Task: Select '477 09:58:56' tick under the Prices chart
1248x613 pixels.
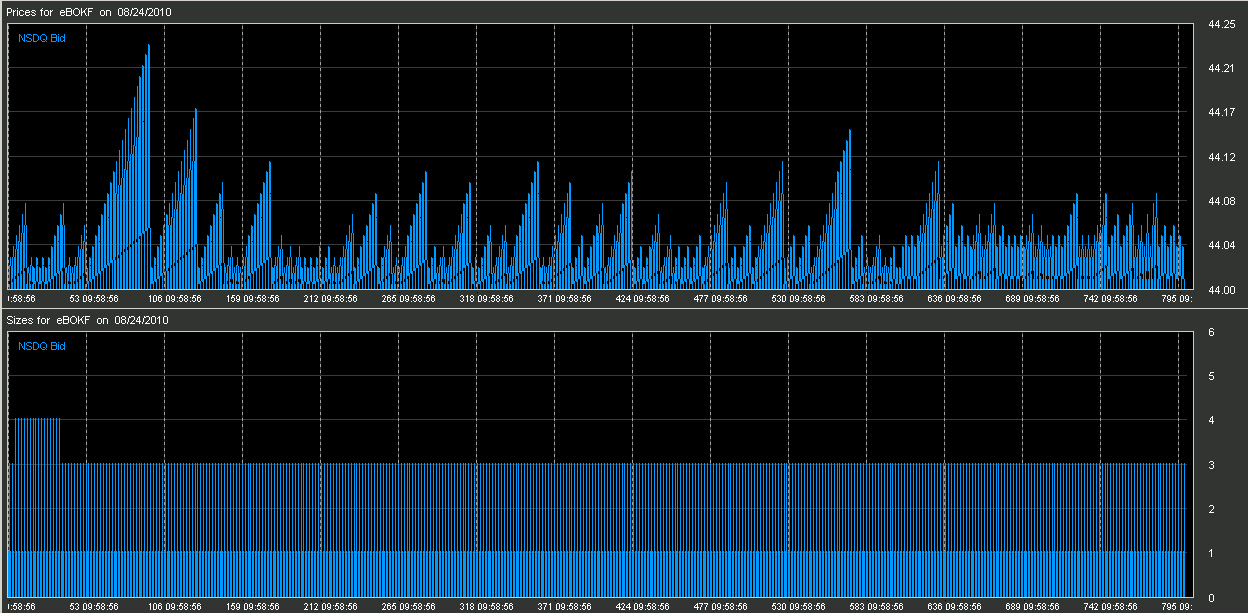Action: point(722,298)
